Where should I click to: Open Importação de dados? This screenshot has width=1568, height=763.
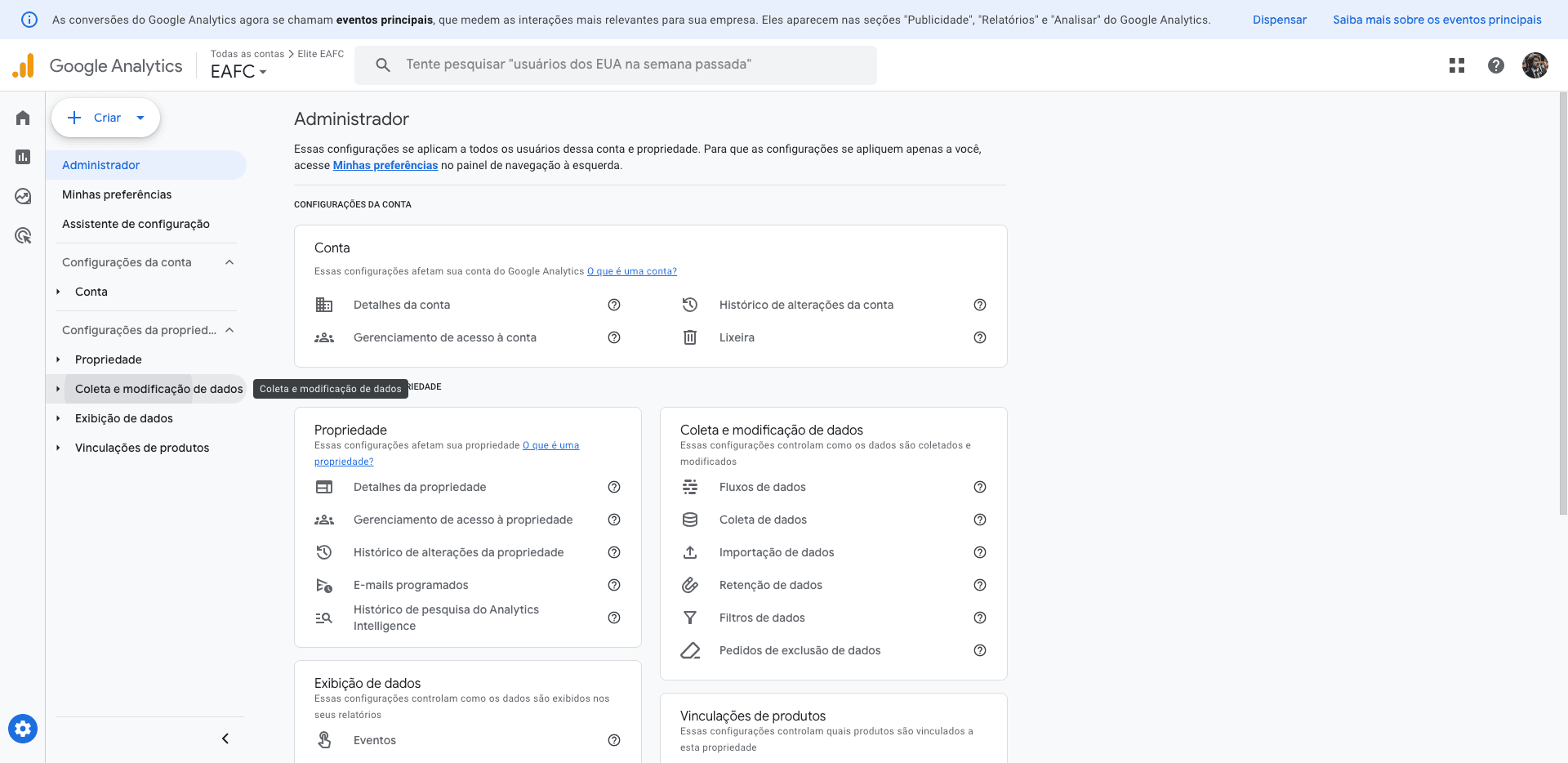tap(777, 552)
